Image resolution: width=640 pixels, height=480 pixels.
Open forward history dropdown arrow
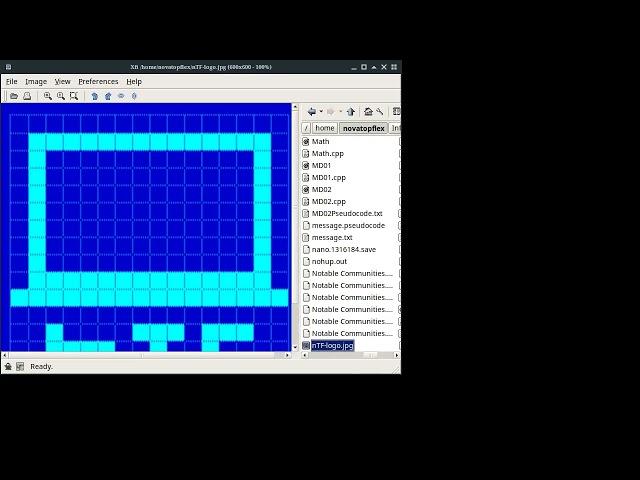[341, 111]
